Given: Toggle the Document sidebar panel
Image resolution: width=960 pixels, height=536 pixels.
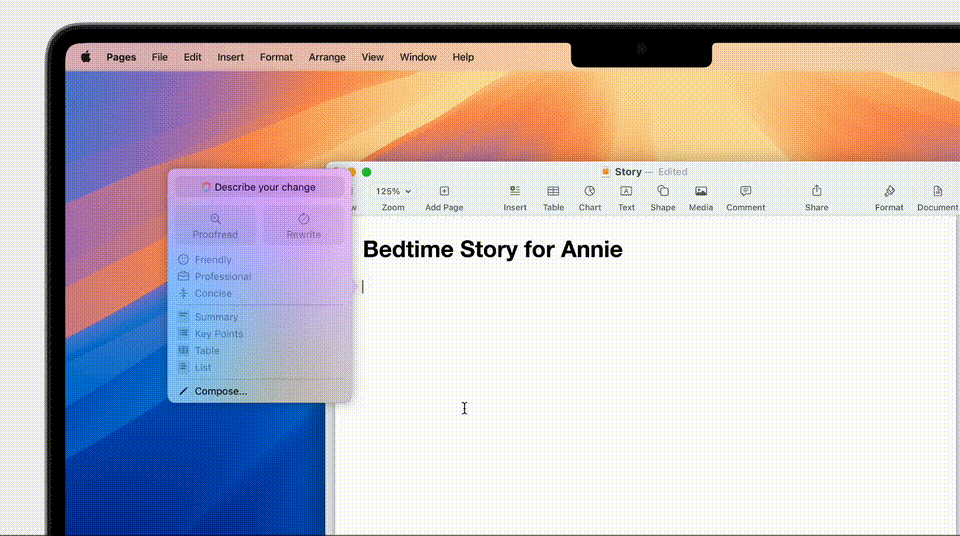Looking at the screenshot, I should [x=937, y=191].
